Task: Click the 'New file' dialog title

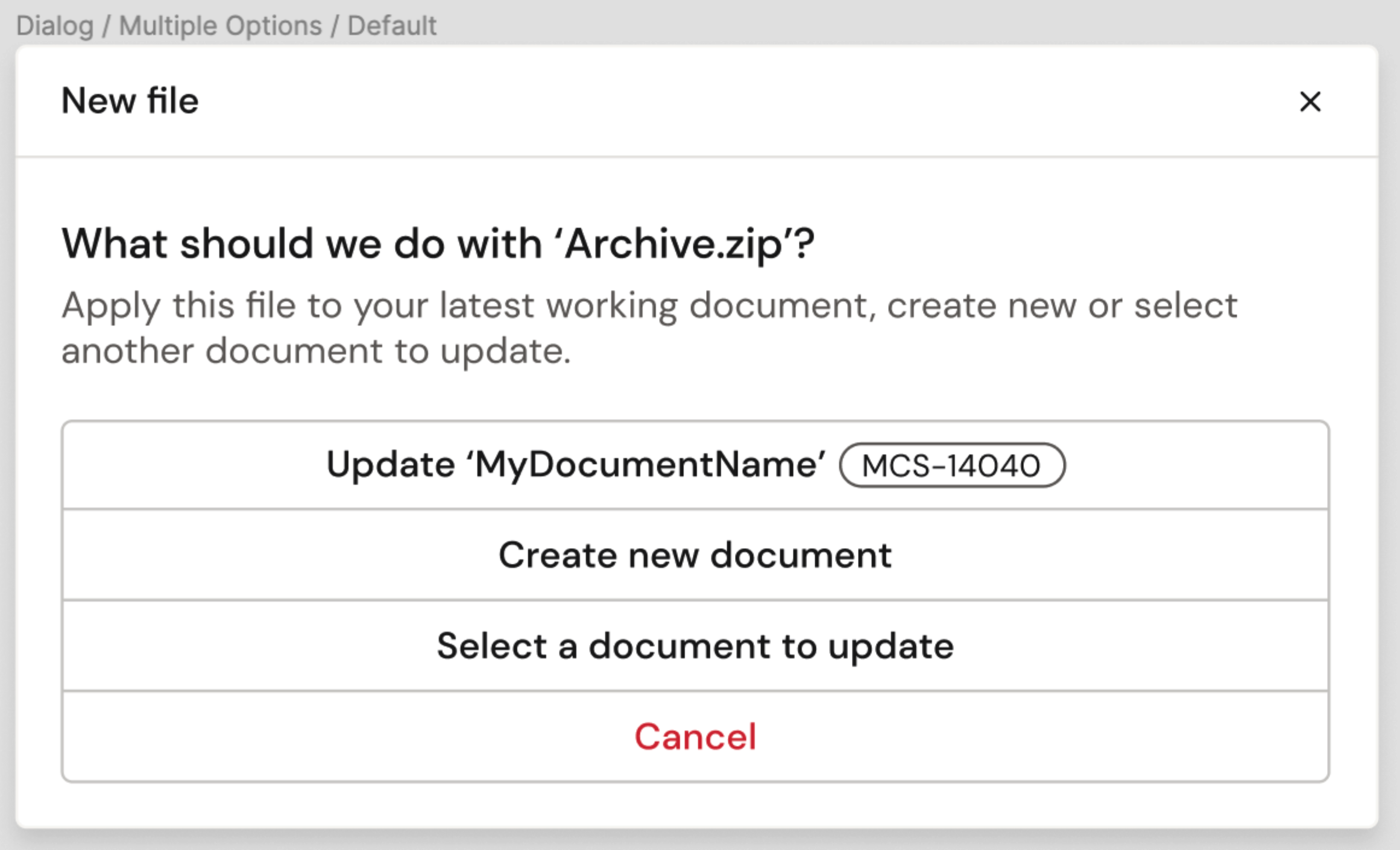Action: [130, 101]
